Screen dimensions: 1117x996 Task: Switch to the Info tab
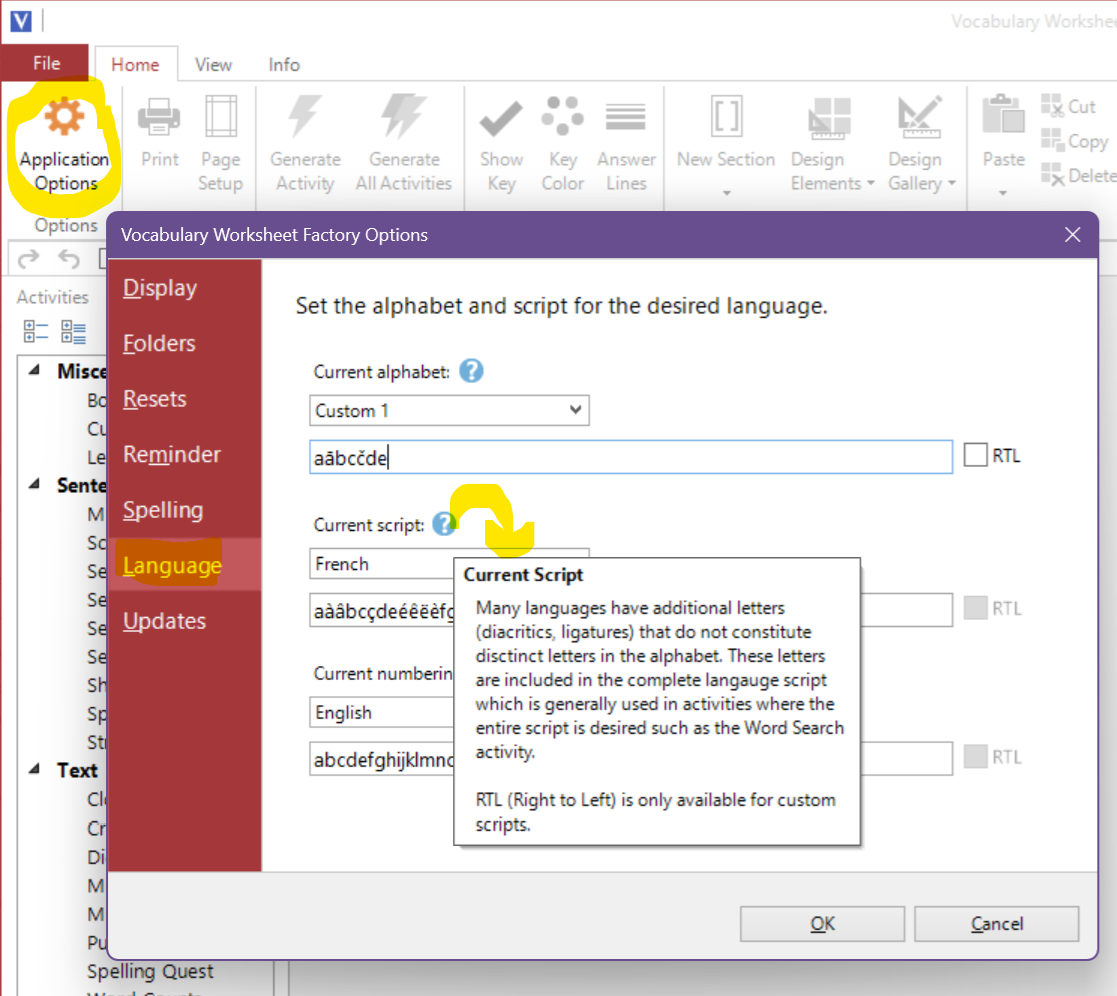click(x=284, y=65)
